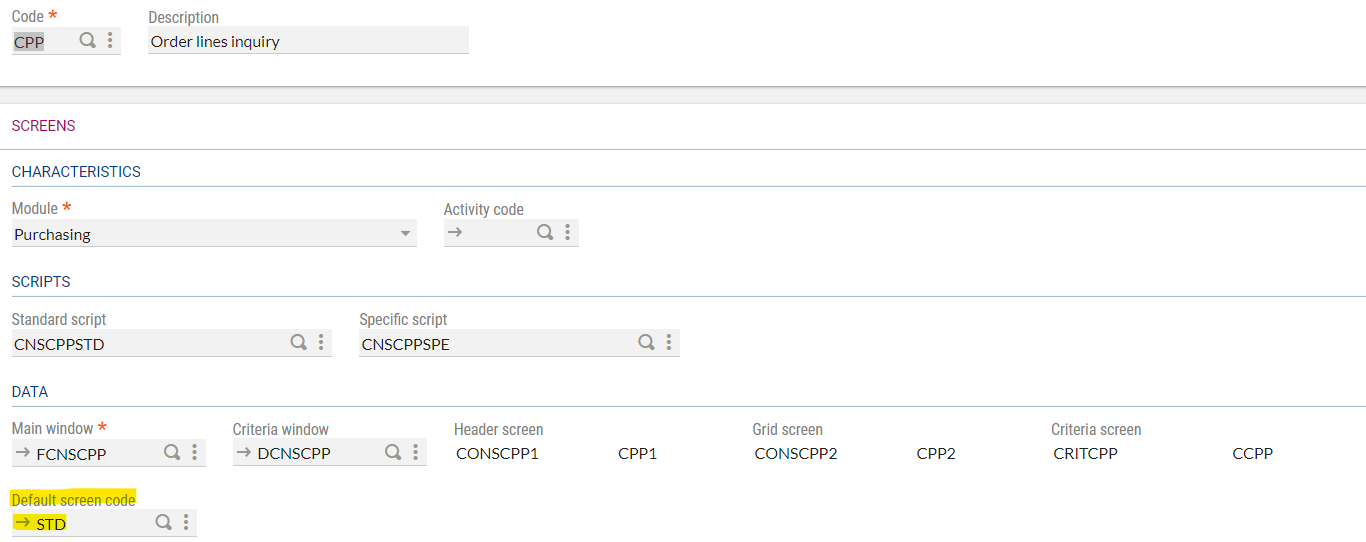Viewport: 1366px width, 542px height.
Task: Click the Activity code lookup magnifier
Action: 545,232
